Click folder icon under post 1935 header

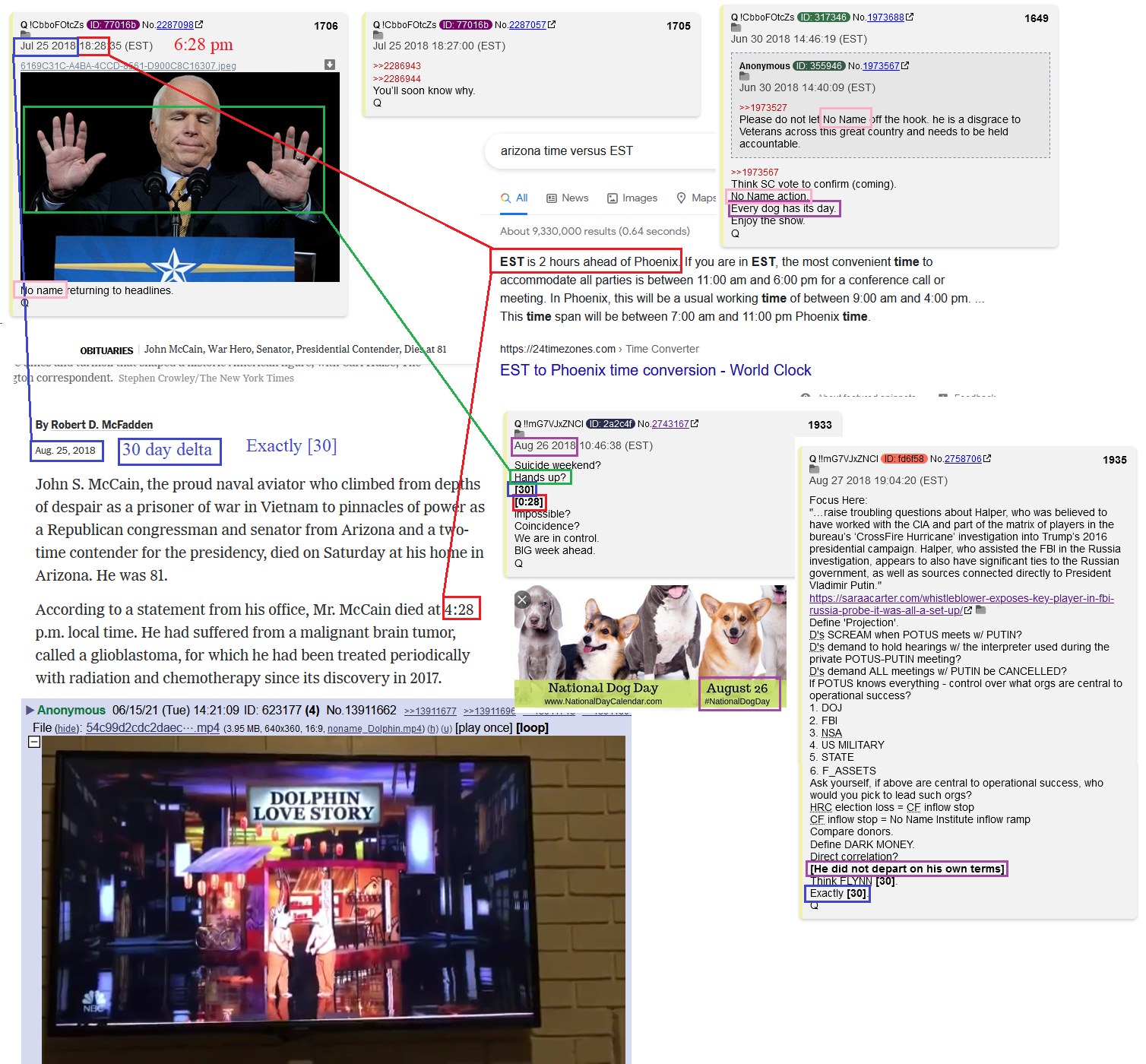point(814,469)
